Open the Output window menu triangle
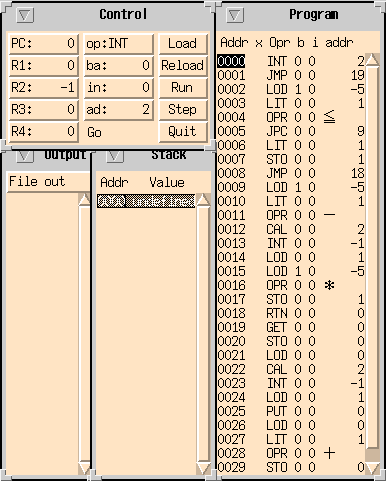 pos(25,156)
